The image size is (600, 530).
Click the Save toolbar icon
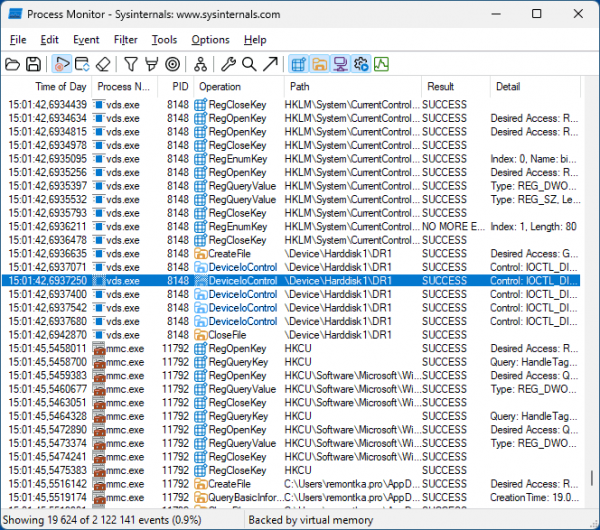pos(33,64)
